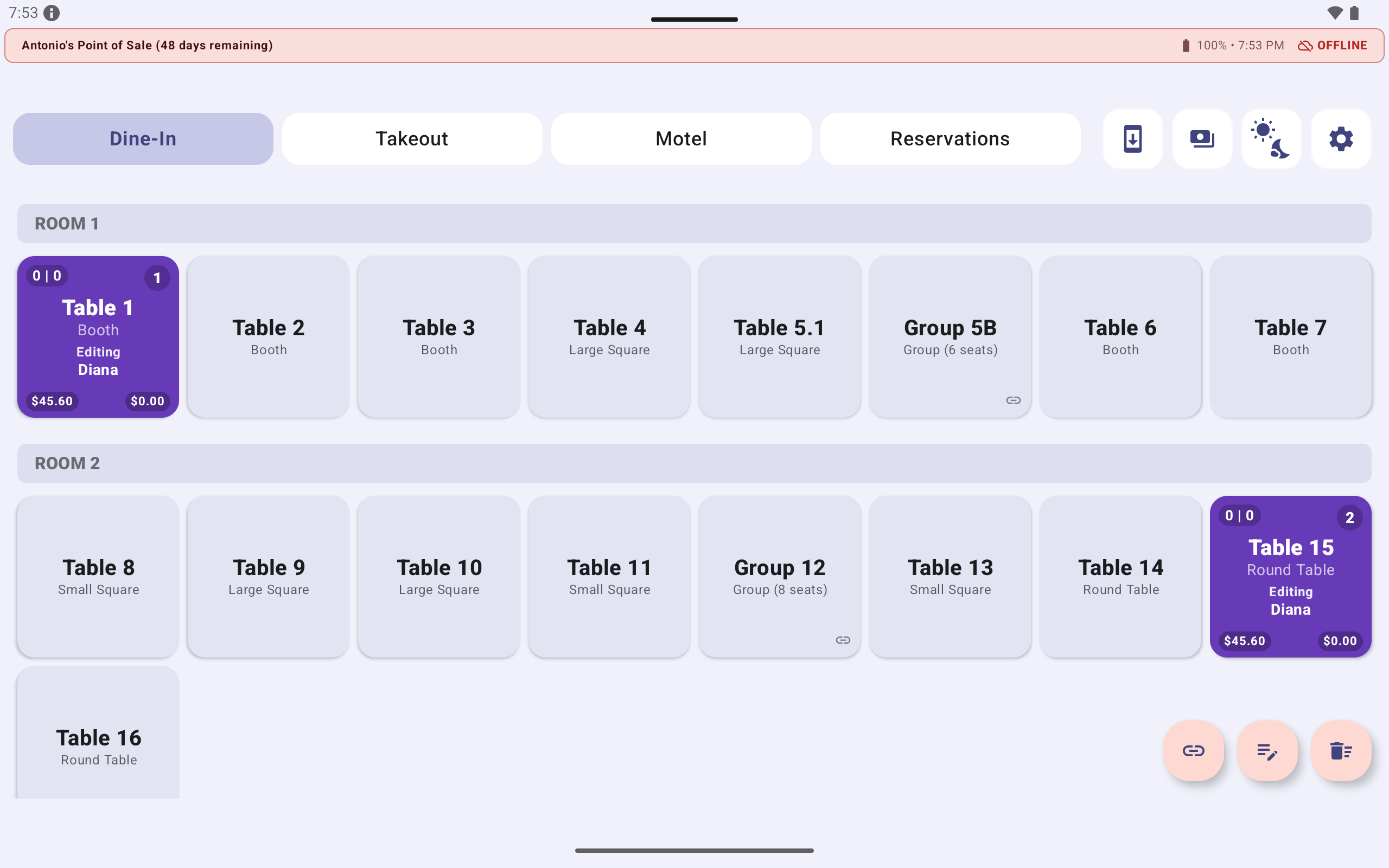The width and height of the screenshot is (1389, 868).
Task: Click the order count badge 2 on Table 15
Action: (x=1349, y=518)
